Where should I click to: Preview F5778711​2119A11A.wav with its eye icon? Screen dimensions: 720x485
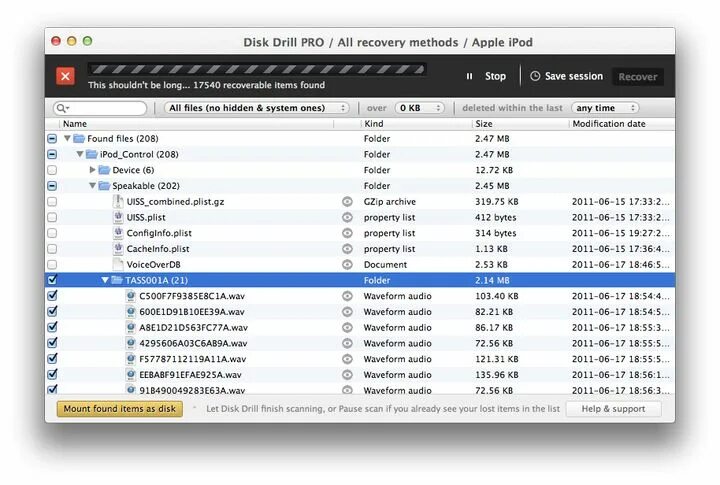[x=347, y=359]
